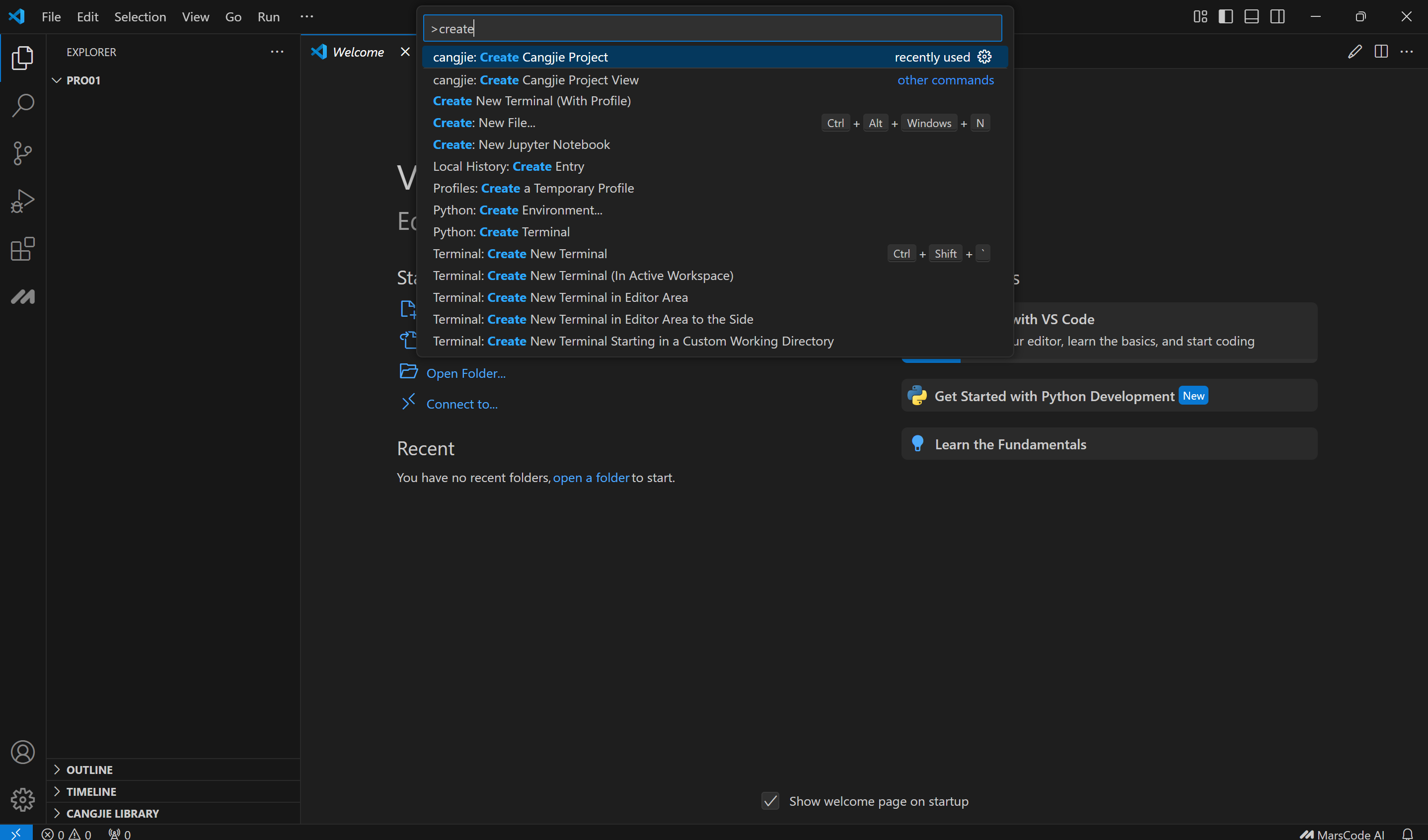Run cangjie: Create Cangjie Project View
The width and height of the screenshot is (1428, 840).
[715, 80]
